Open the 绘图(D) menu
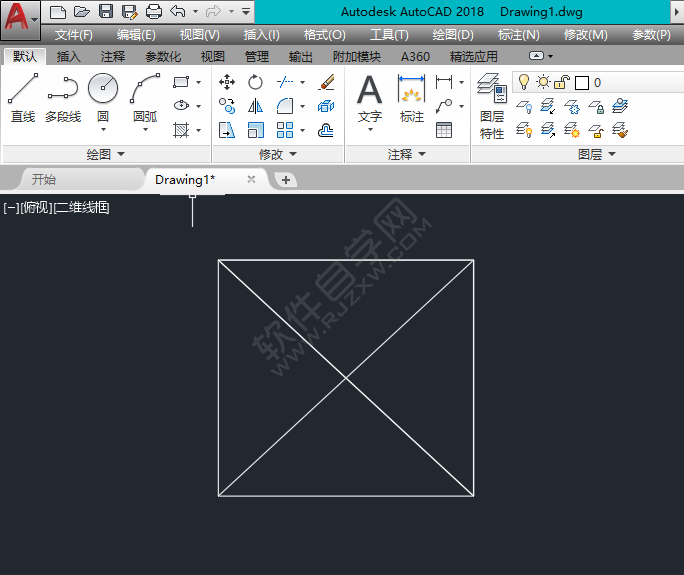This screenshot has height=575, width=684. click(453, 35)
